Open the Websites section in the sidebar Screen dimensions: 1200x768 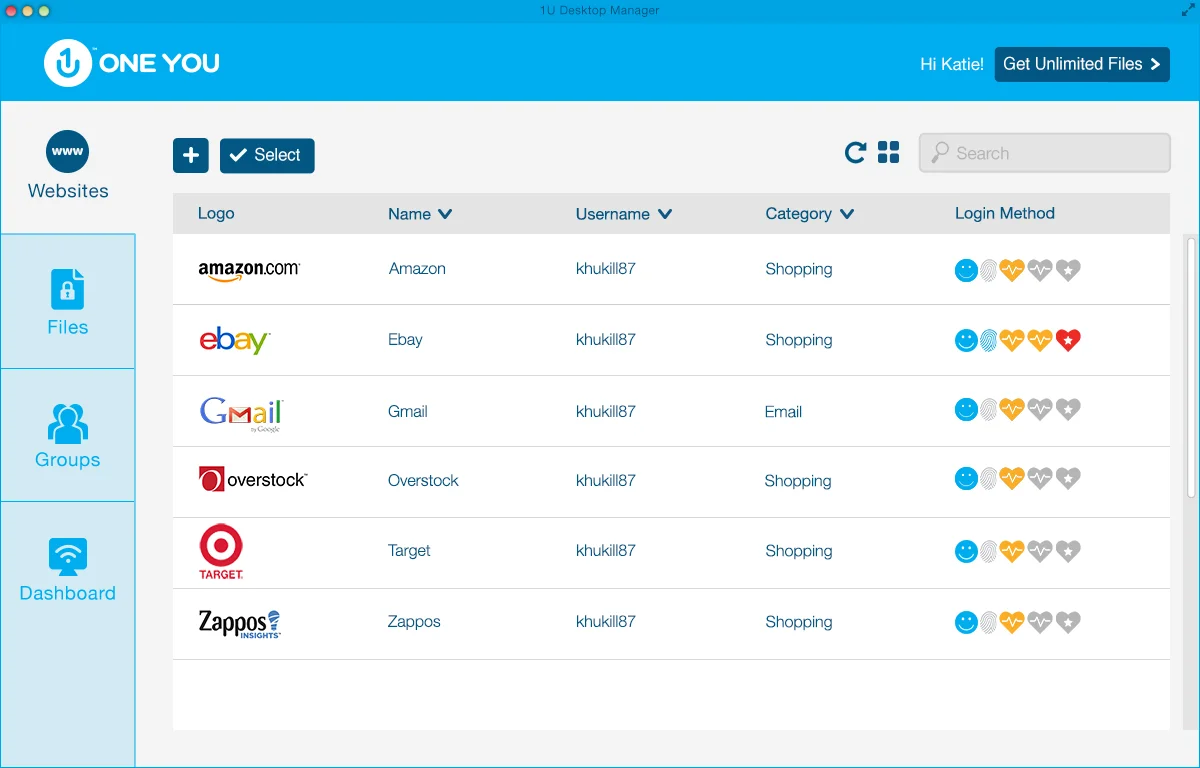point(68,167)
